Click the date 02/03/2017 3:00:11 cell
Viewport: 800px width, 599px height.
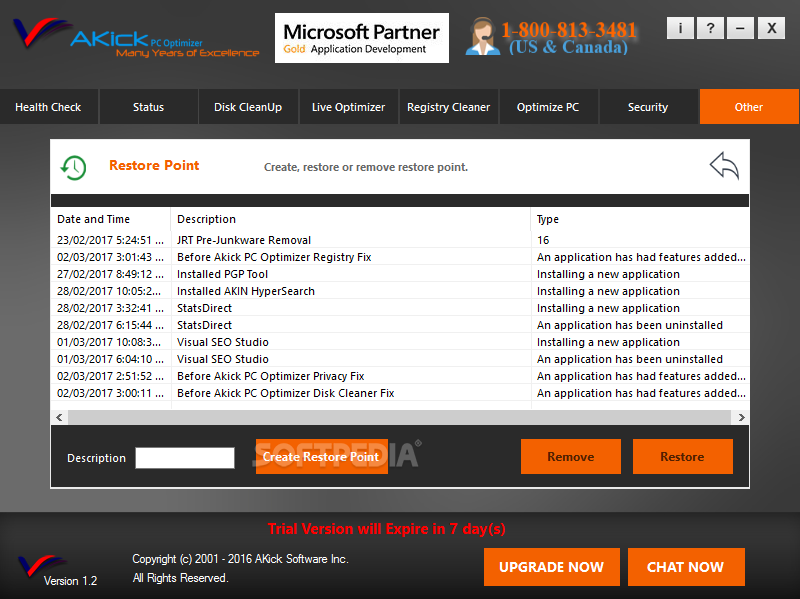point(111,393)
